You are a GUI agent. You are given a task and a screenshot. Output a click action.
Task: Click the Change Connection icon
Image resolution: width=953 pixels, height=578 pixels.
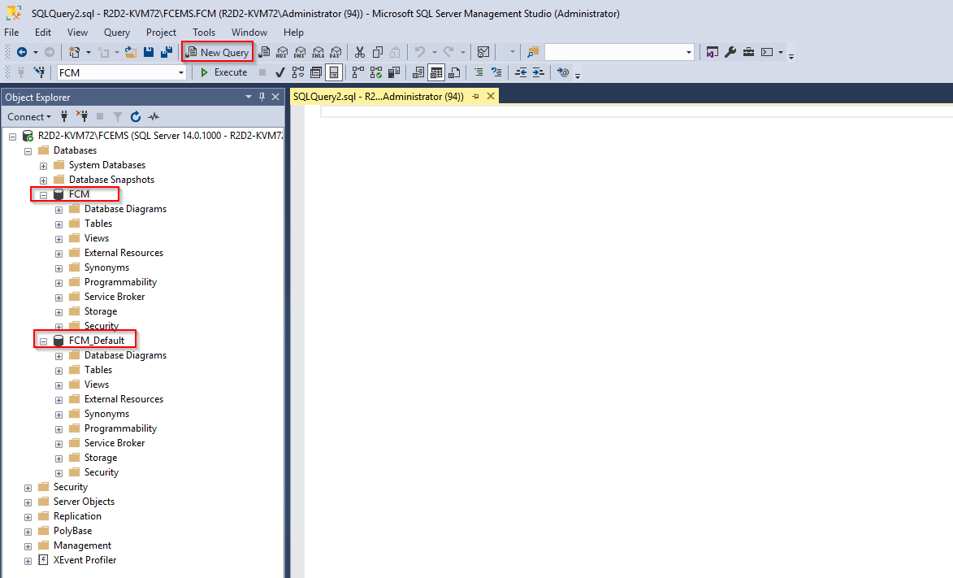[40, 72]
